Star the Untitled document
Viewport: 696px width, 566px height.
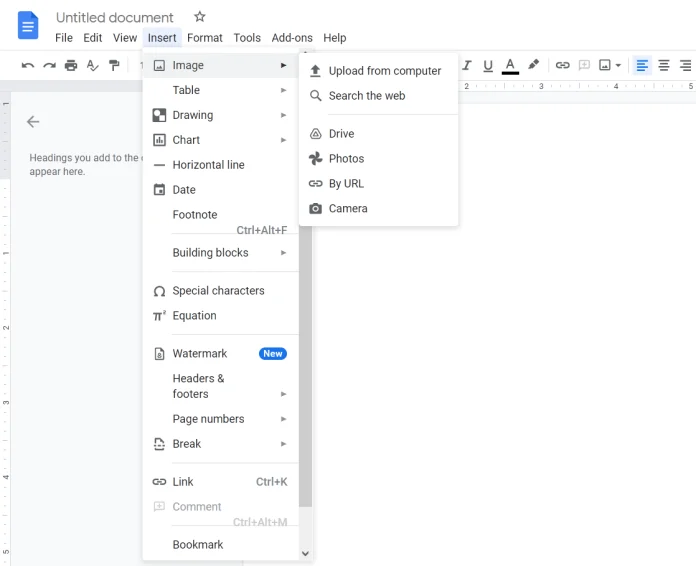pyautogui.click(x=200, y=17)
